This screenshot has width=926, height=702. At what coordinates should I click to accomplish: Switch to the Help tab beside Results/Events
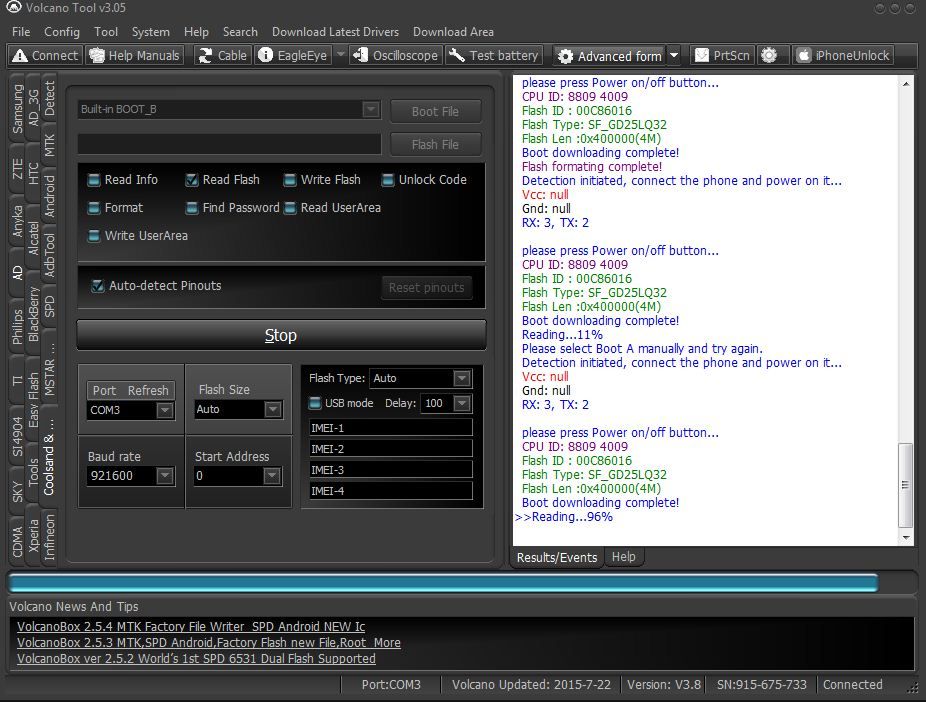[623, 557]
